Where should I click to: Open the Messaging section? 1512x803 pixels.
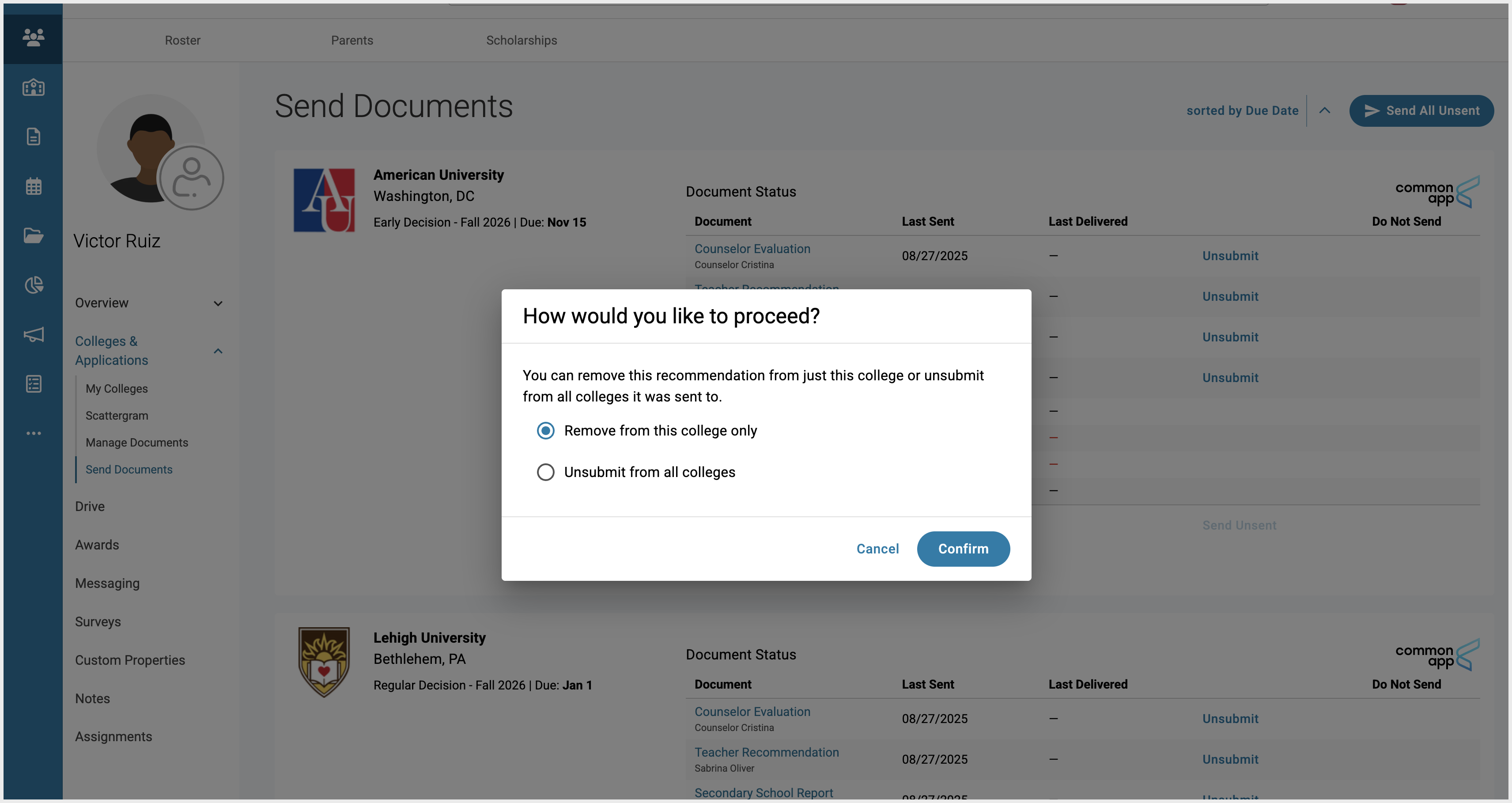[x=107, y=583]
